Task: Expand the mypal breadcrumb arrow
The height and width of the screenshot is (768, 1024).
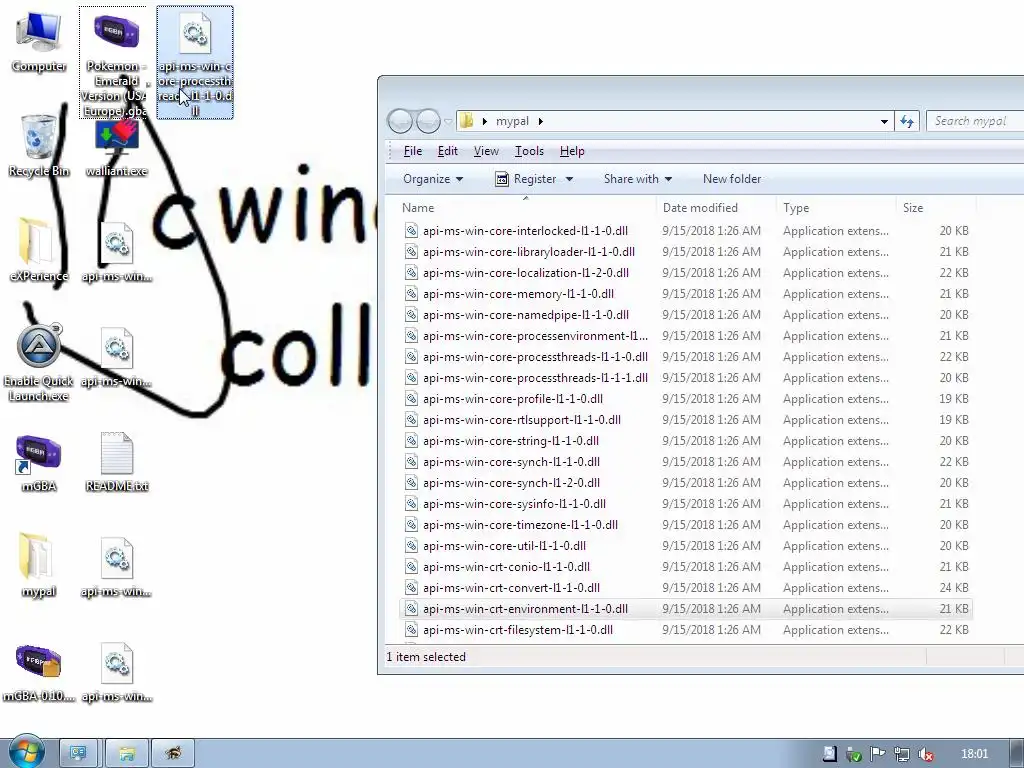Action: tap(541, 121)
